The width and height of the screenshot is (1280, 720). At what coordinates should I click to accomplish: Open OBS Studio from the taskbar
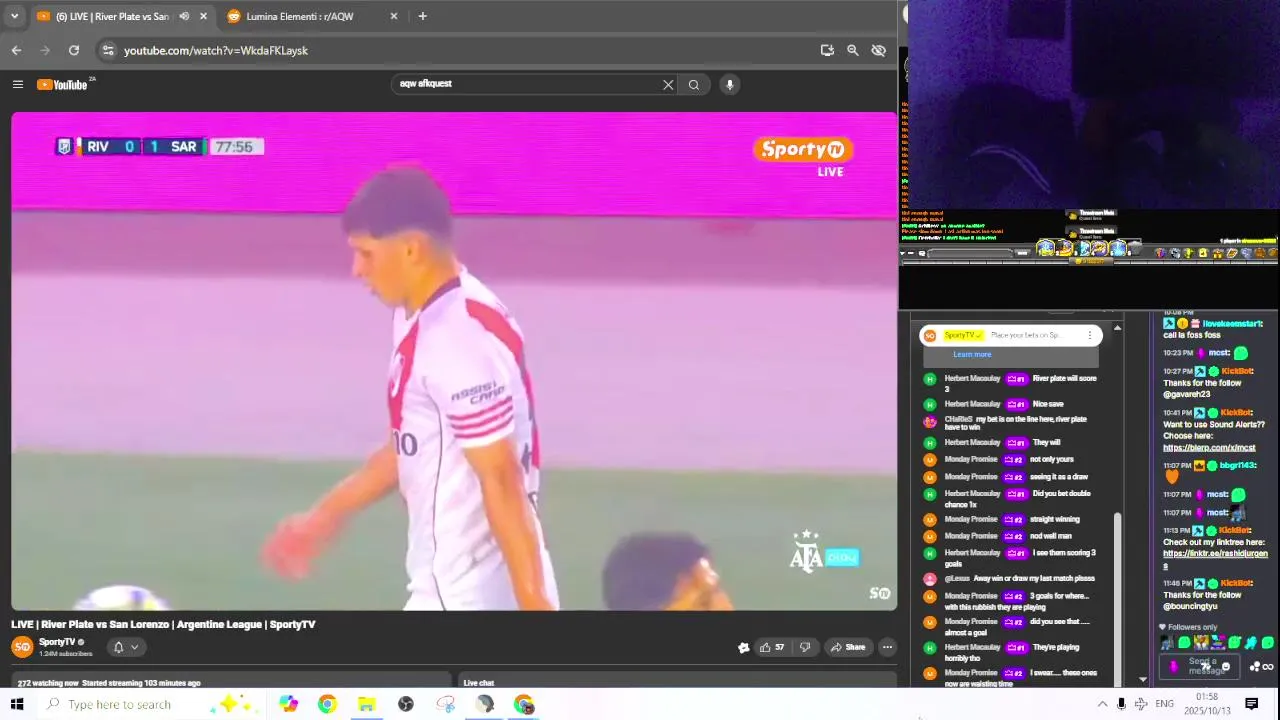406,704
